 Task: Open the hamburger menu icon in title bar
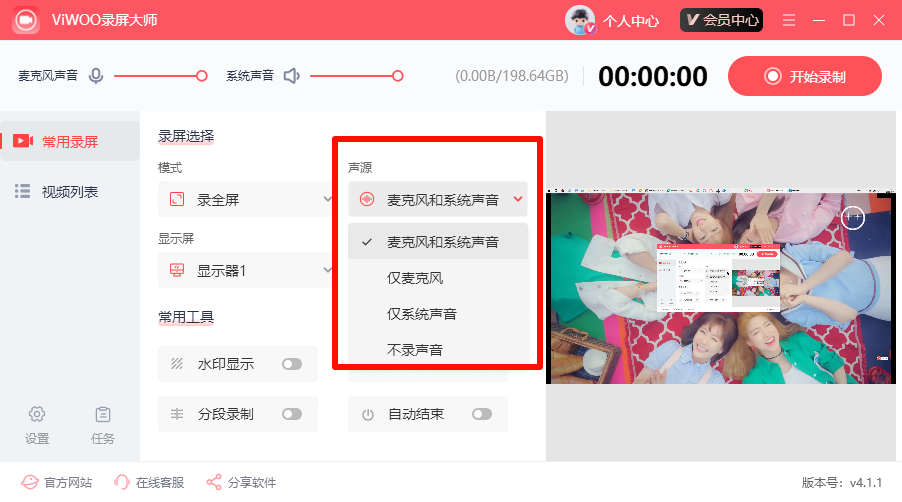(x=789, y=20)
